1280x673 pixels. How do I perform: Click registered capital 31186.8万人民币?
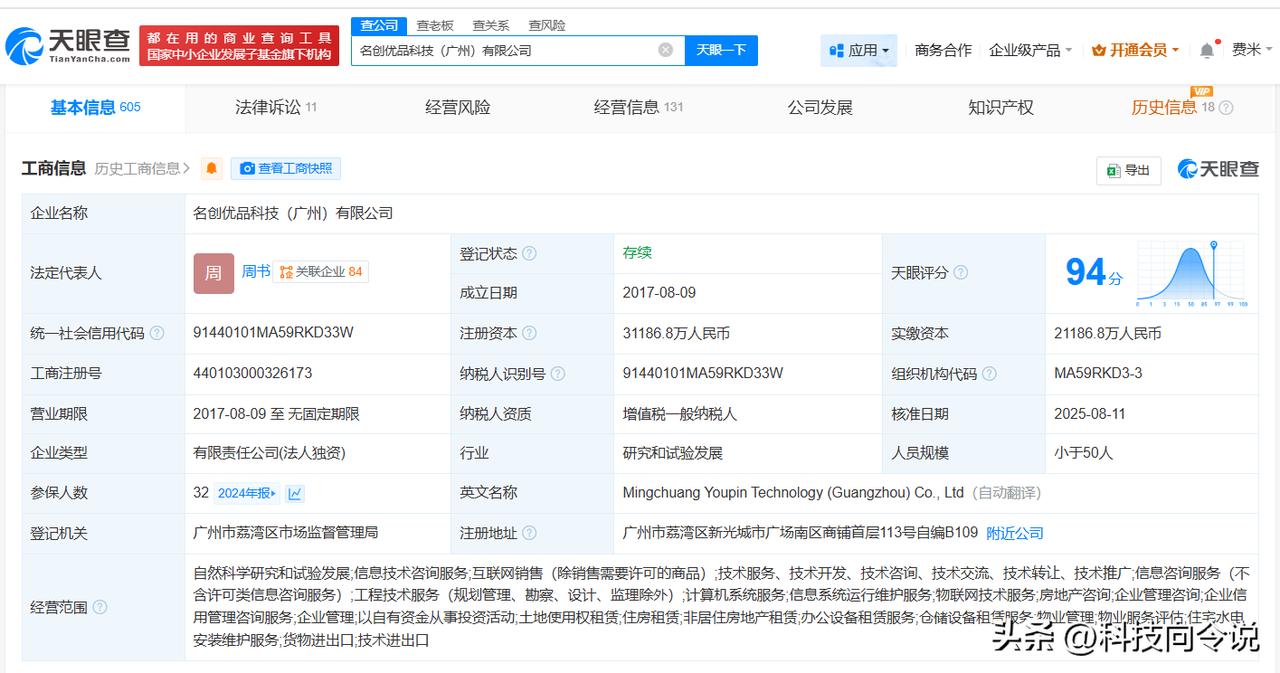point(676,334)
